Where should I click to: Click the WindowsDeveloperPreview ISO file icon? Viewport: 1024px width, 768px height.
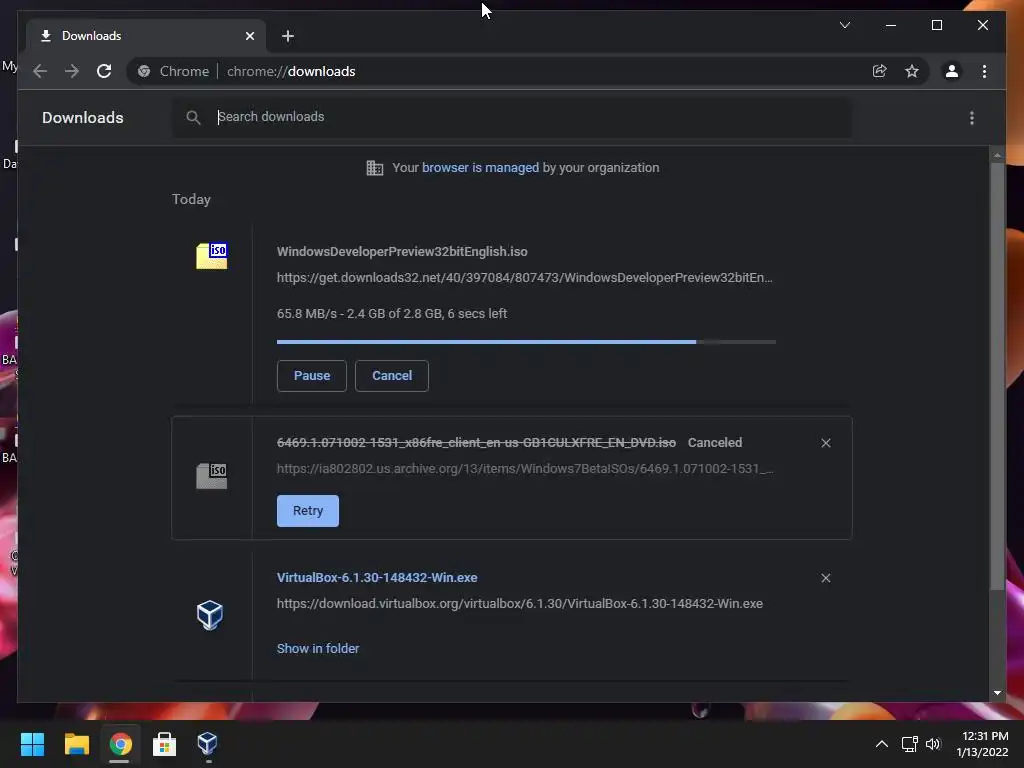212,255
